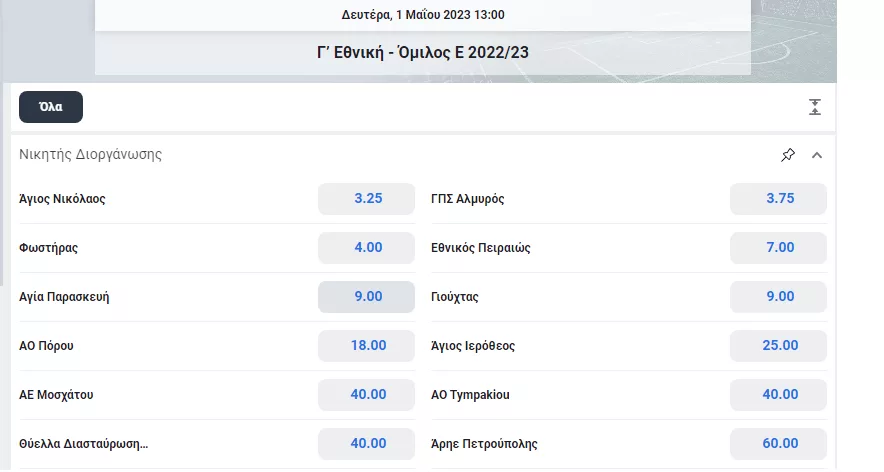Click the Φωστήρας team name
The image size is (884, 472).
tap(48, 248)
